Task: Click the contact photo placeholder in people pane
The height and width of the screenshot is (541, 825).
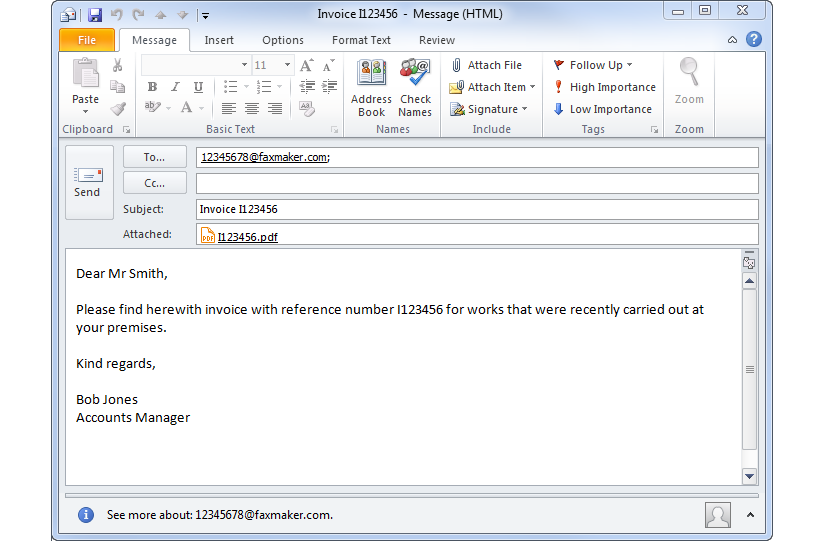Action: 718,515
